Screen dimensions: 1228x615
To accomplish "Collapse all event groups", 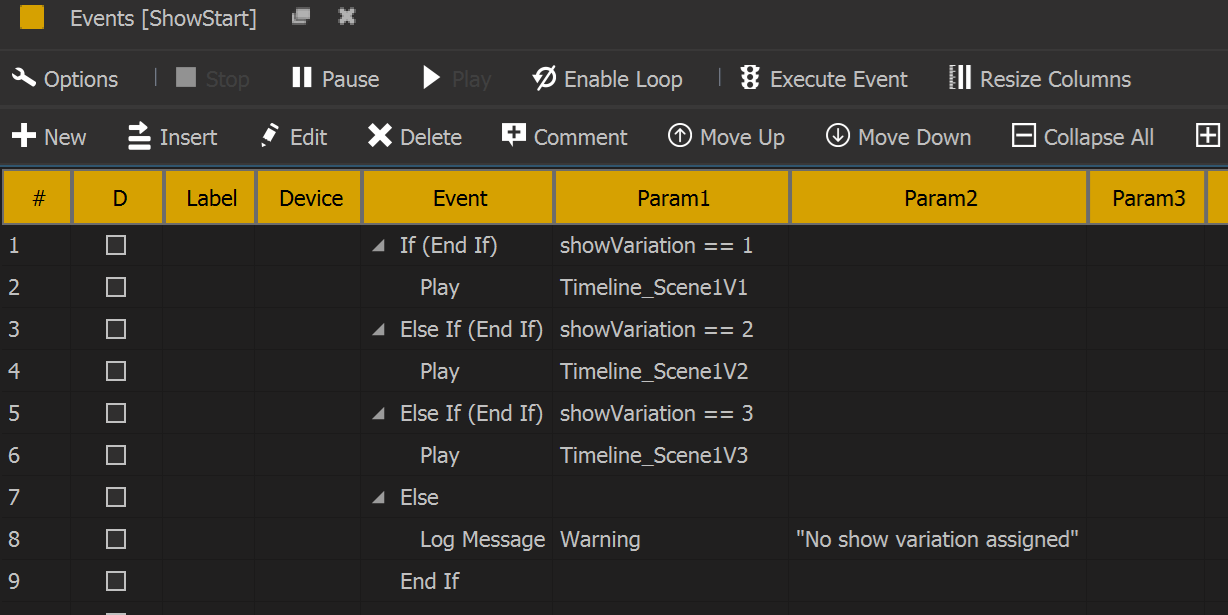I will pos(1024,137).
